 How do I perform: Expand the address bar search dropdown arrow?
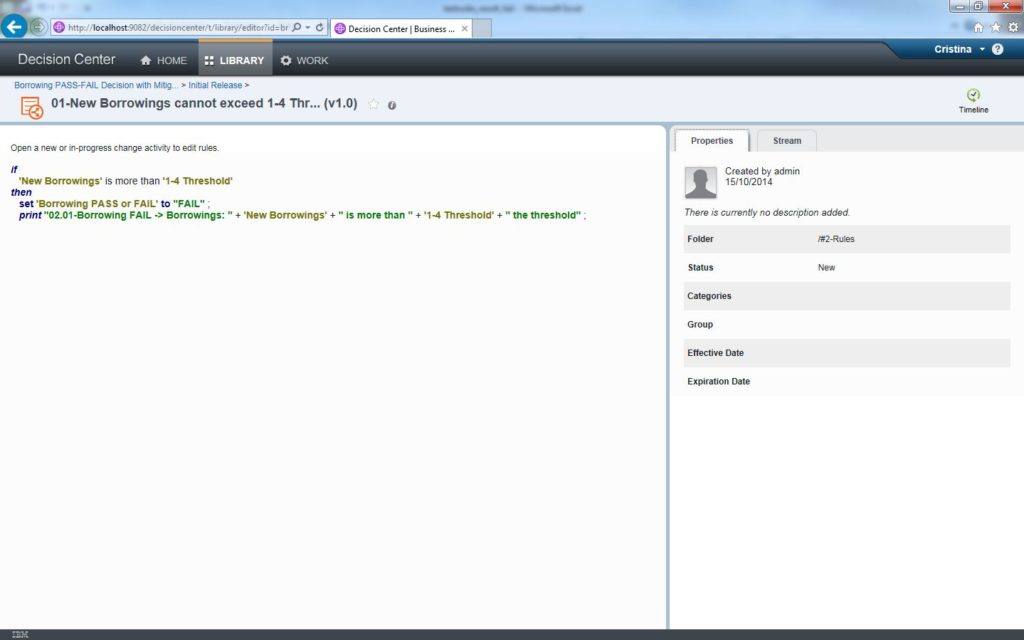coord(307,28)
